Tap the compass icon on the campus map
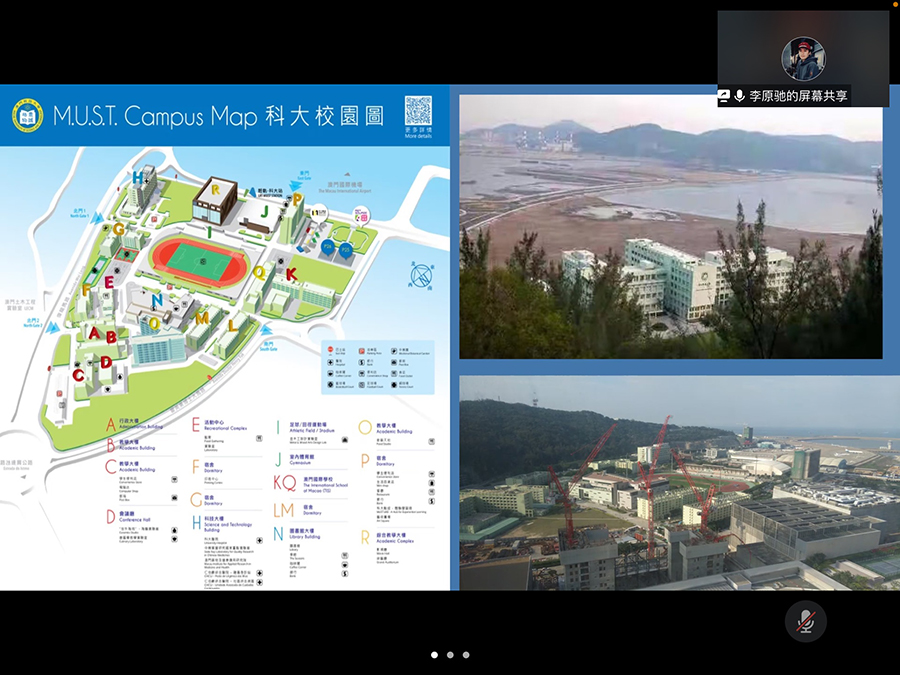 pos(422,276)
